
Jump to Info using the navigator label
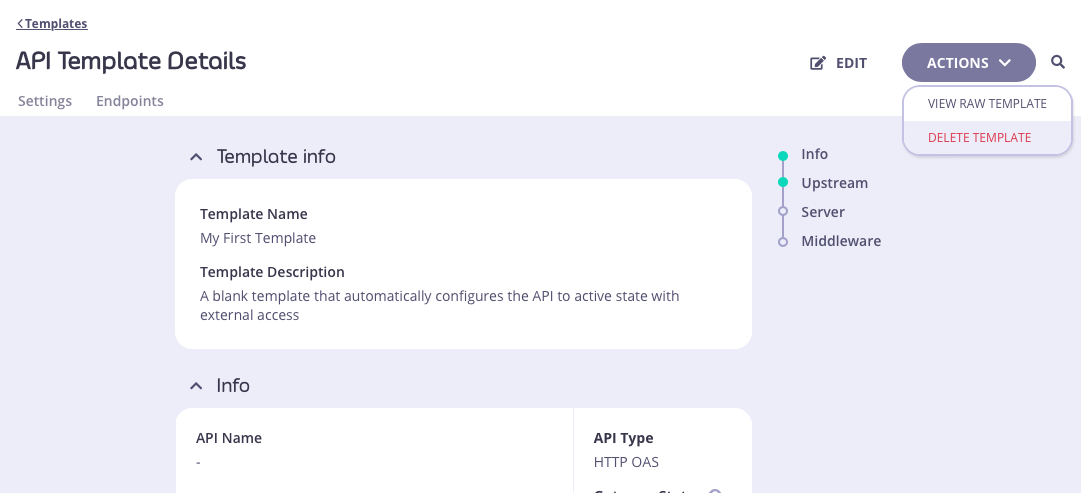click(x=814, y=155)
